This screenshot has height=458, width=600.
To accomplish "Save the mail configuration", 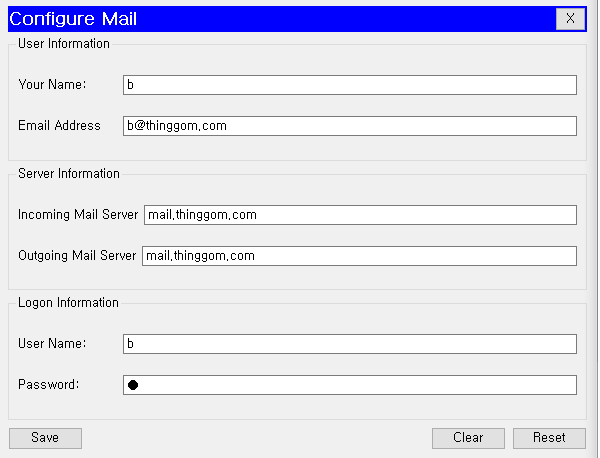I will click(45, 438).
